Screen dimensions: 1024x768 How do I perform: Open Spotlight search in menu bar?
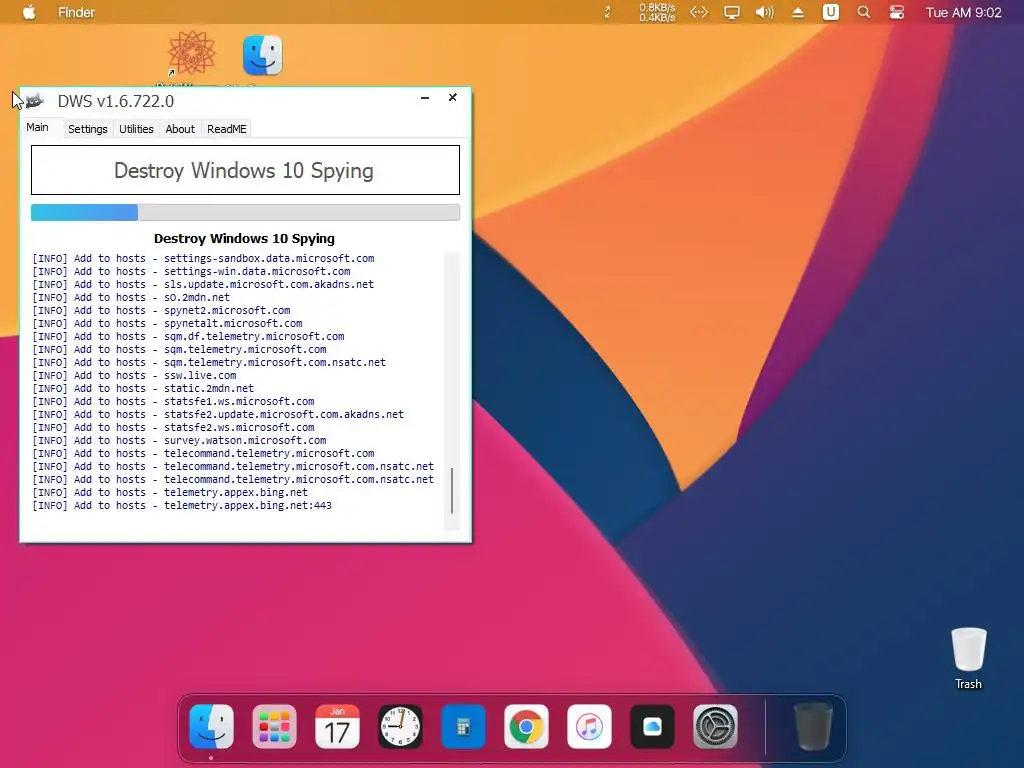[863, 12]
